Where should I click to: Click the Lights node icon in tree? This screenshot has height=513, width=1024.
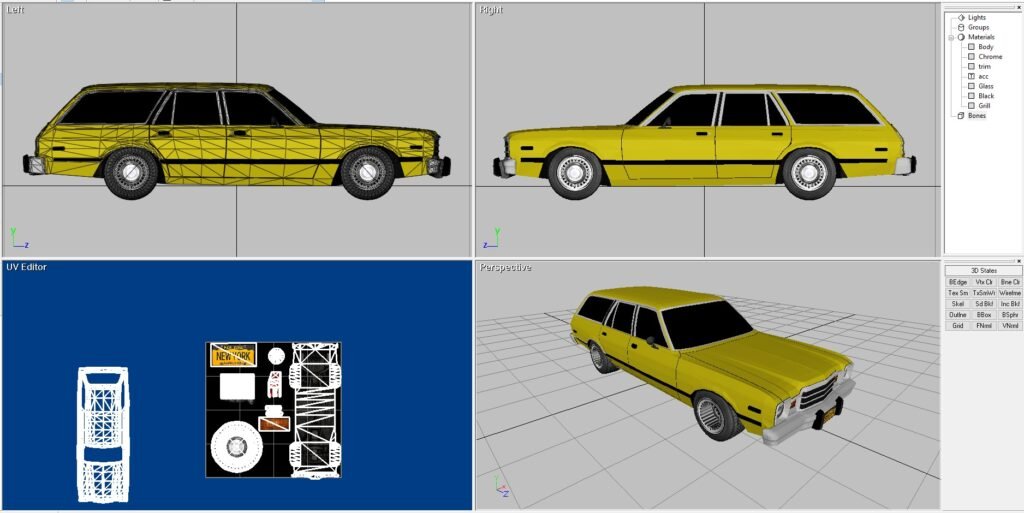tap(961, 17)
